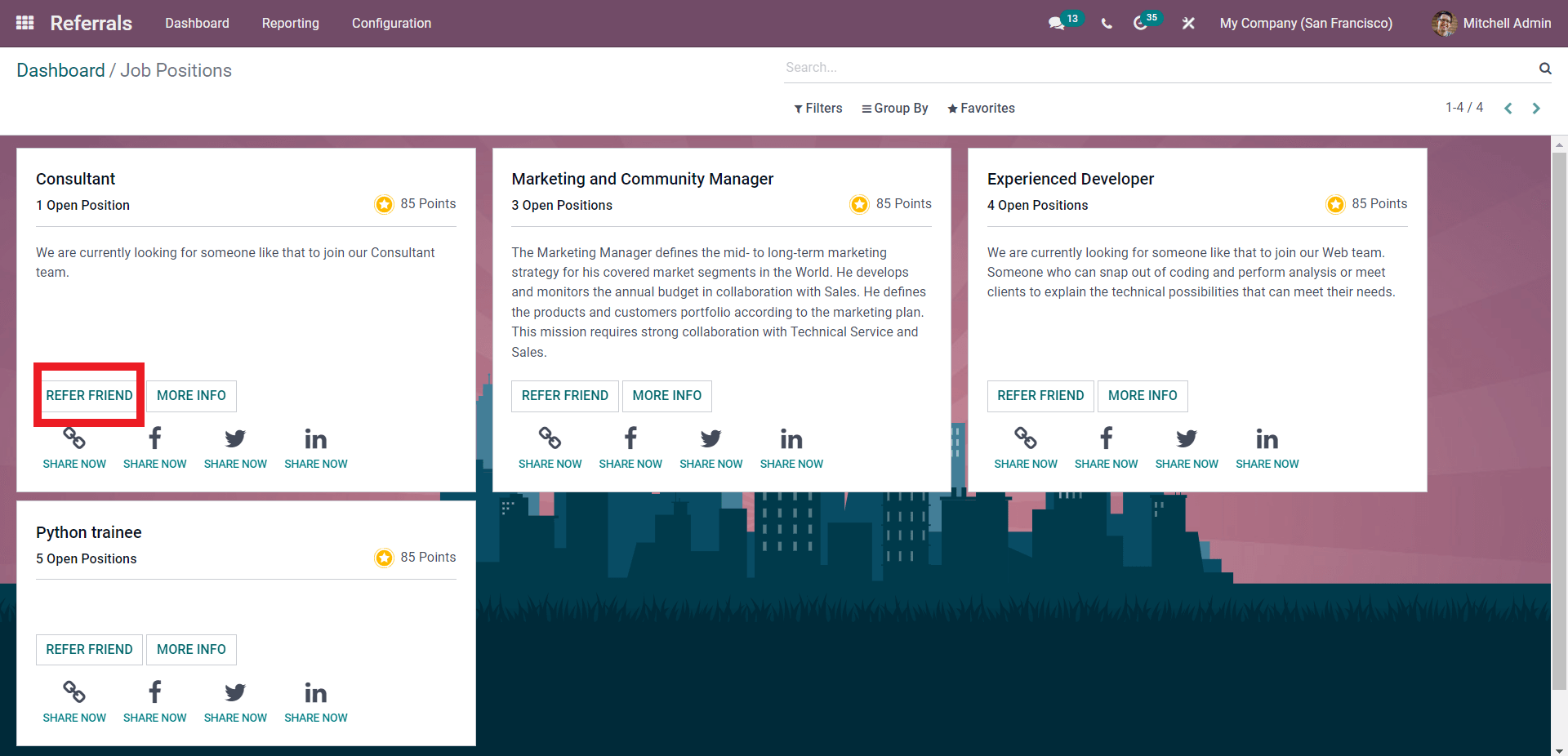Screen dimensions: 1568x756
Task: Click points star icon on Python trainee card
Action: coord(384,558)
